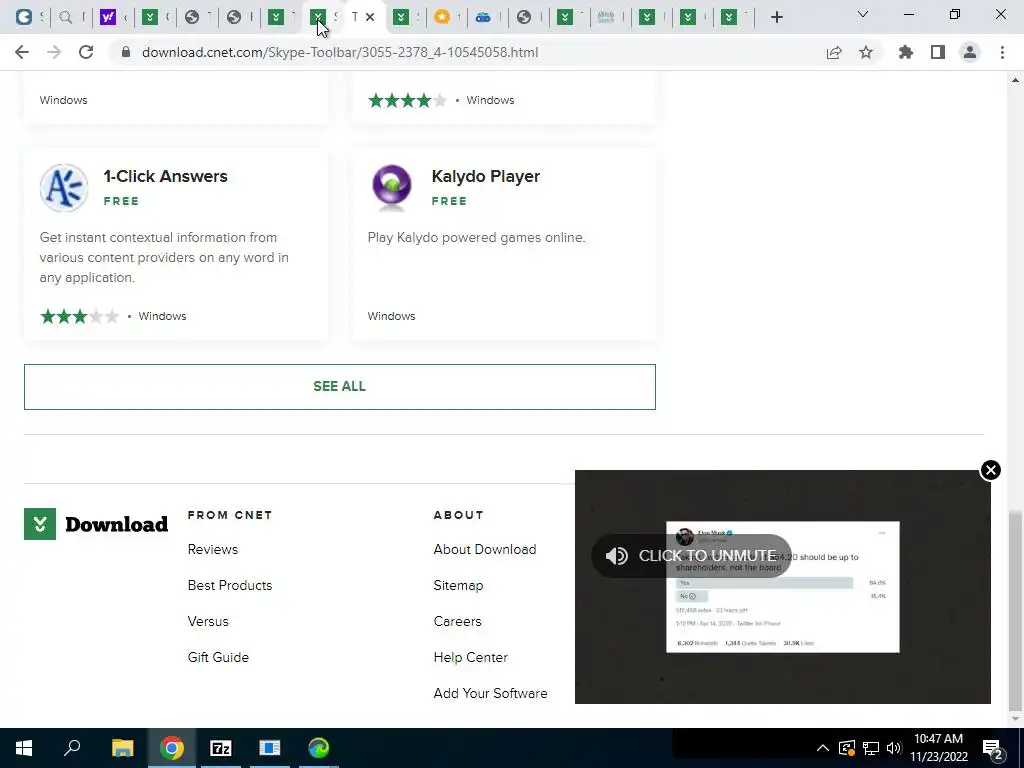Viewport: 1024px width, 768px height.
Task: Open the taskbar clock and calendar
Action: point(939,748)
